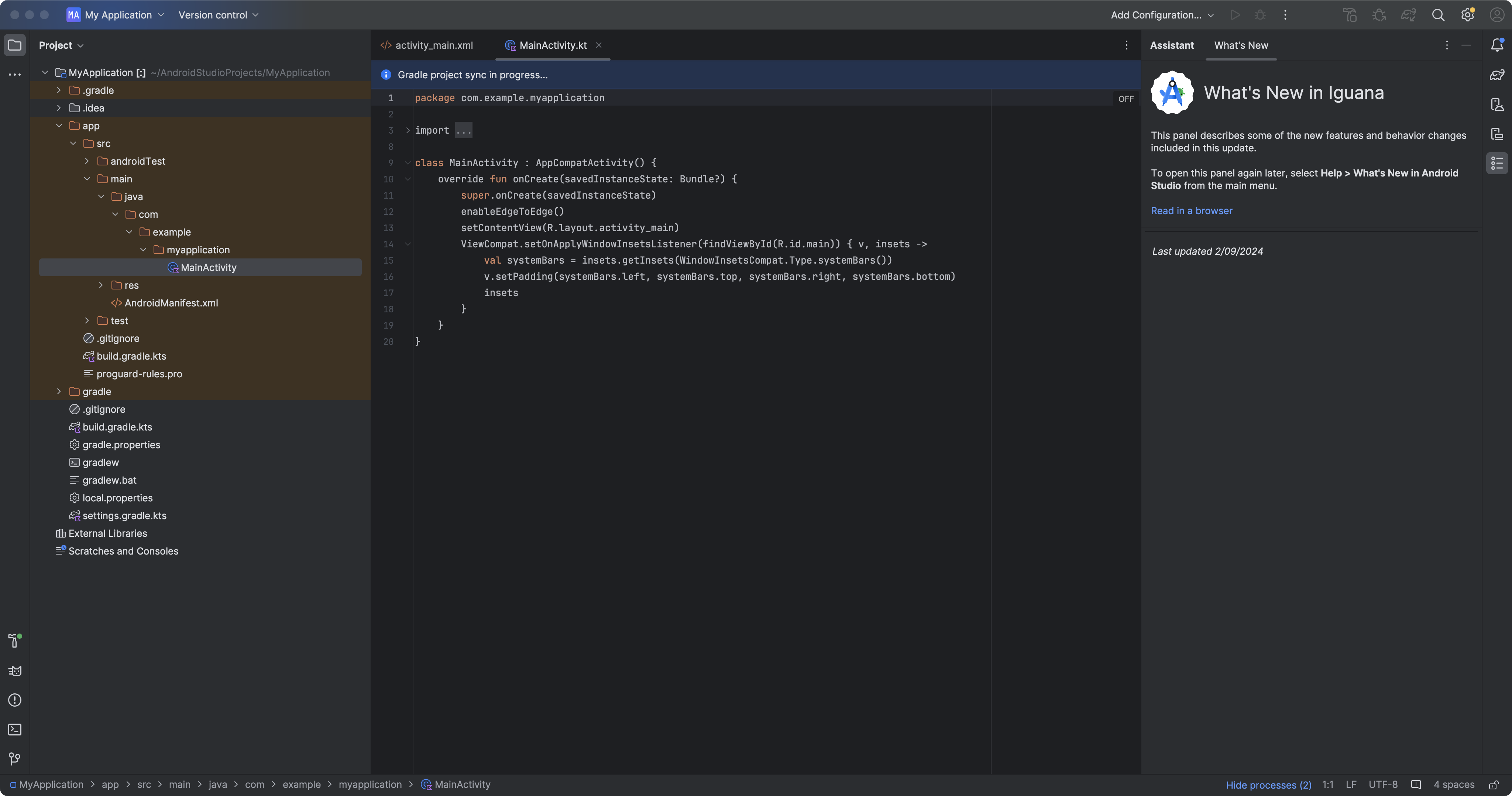Open Device Explorer icon in right sidebar

point(1497,134)
